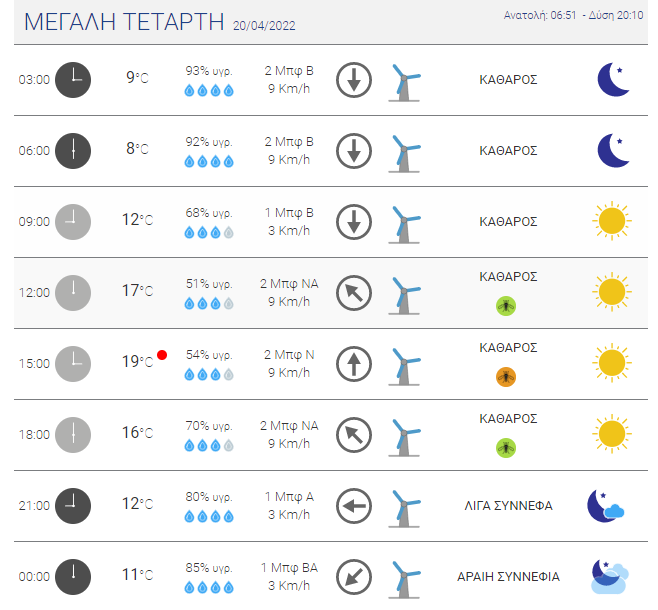
Task: Click the sunrise and sunset times text
Action: 573,16
